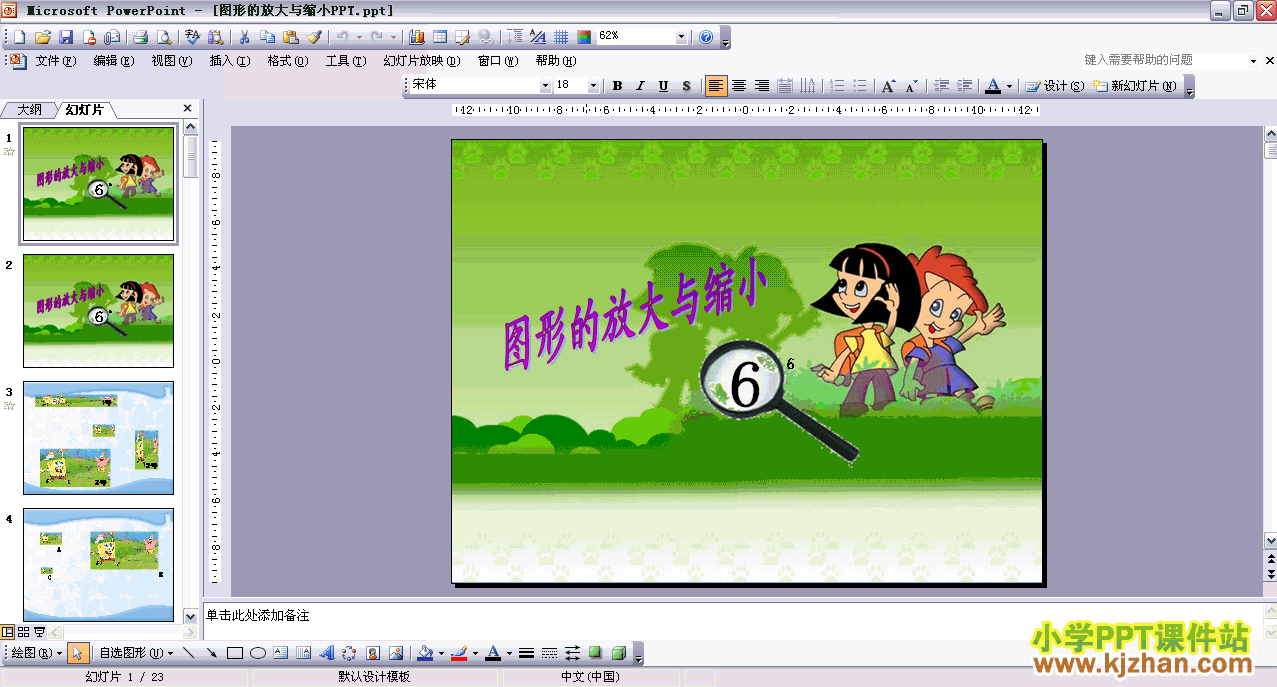This screenshot has width=1277, height=687.
Task: Open the 插入(I) menu
Action: tap(229, 61)
